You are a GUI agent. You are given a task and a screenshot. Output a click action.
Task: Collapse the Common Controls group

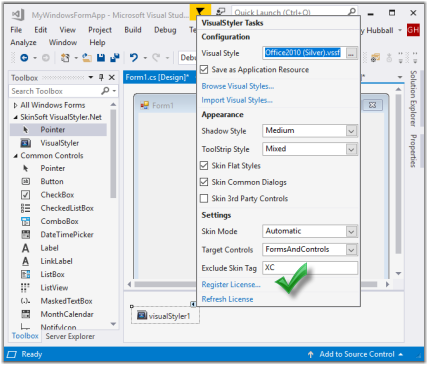coord(15,156)
